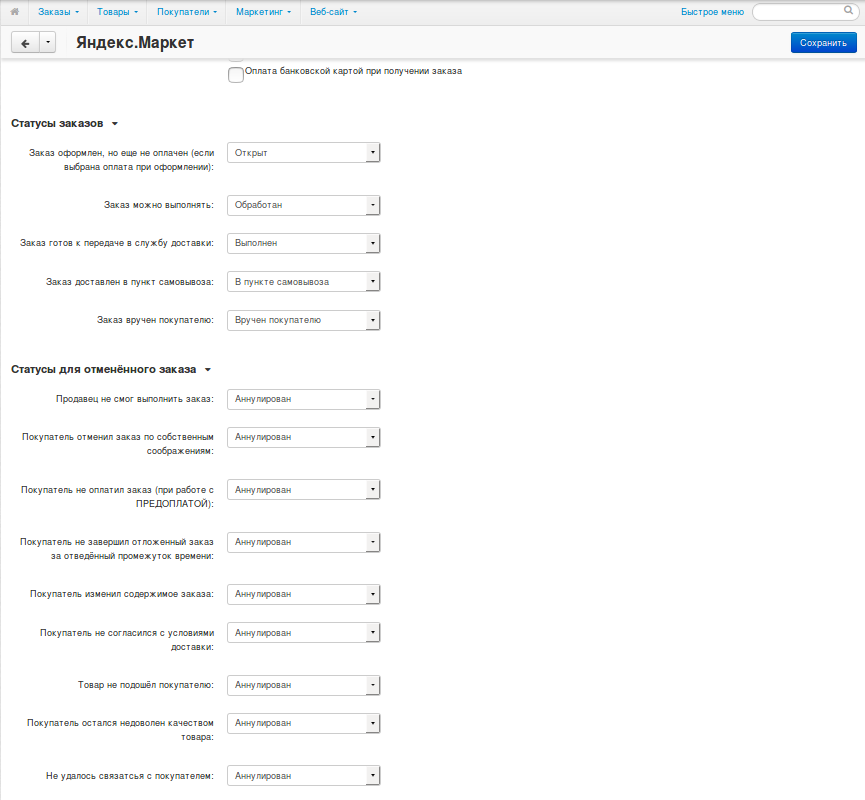Open the Быстрое меню link
The width and height of the screenshot is (865, 800).
click(x=712, y=12)
